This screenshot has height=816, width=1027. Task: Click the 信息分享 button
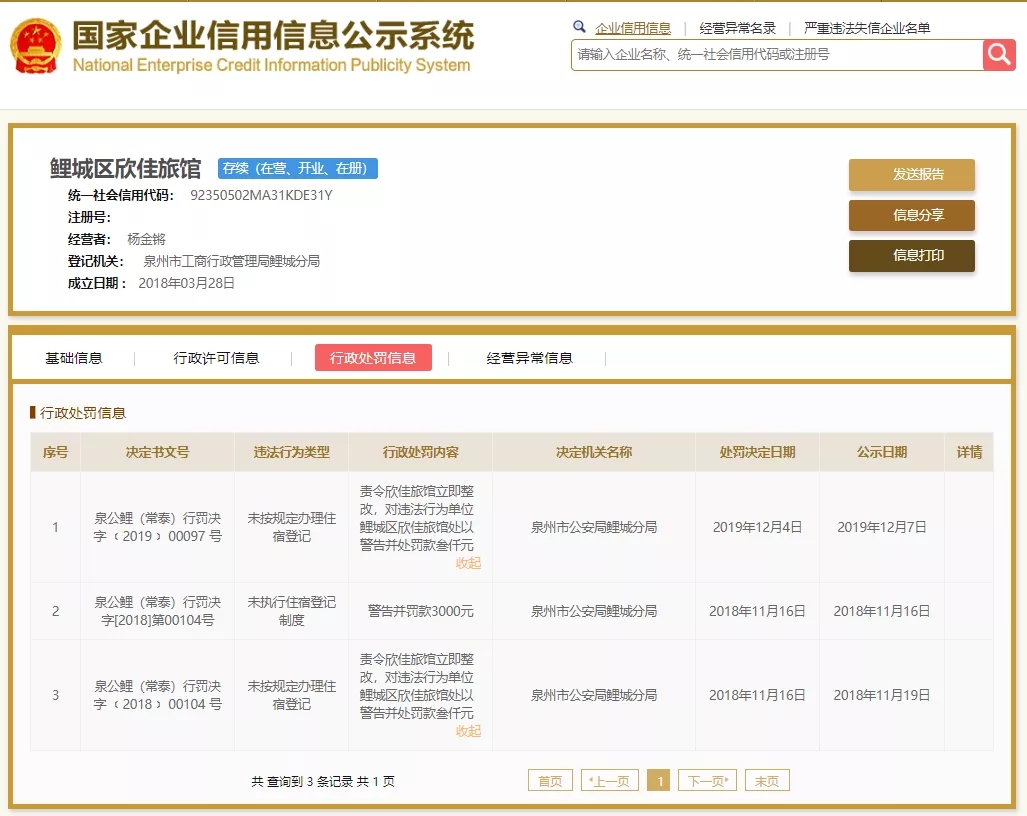click(912, 215)
